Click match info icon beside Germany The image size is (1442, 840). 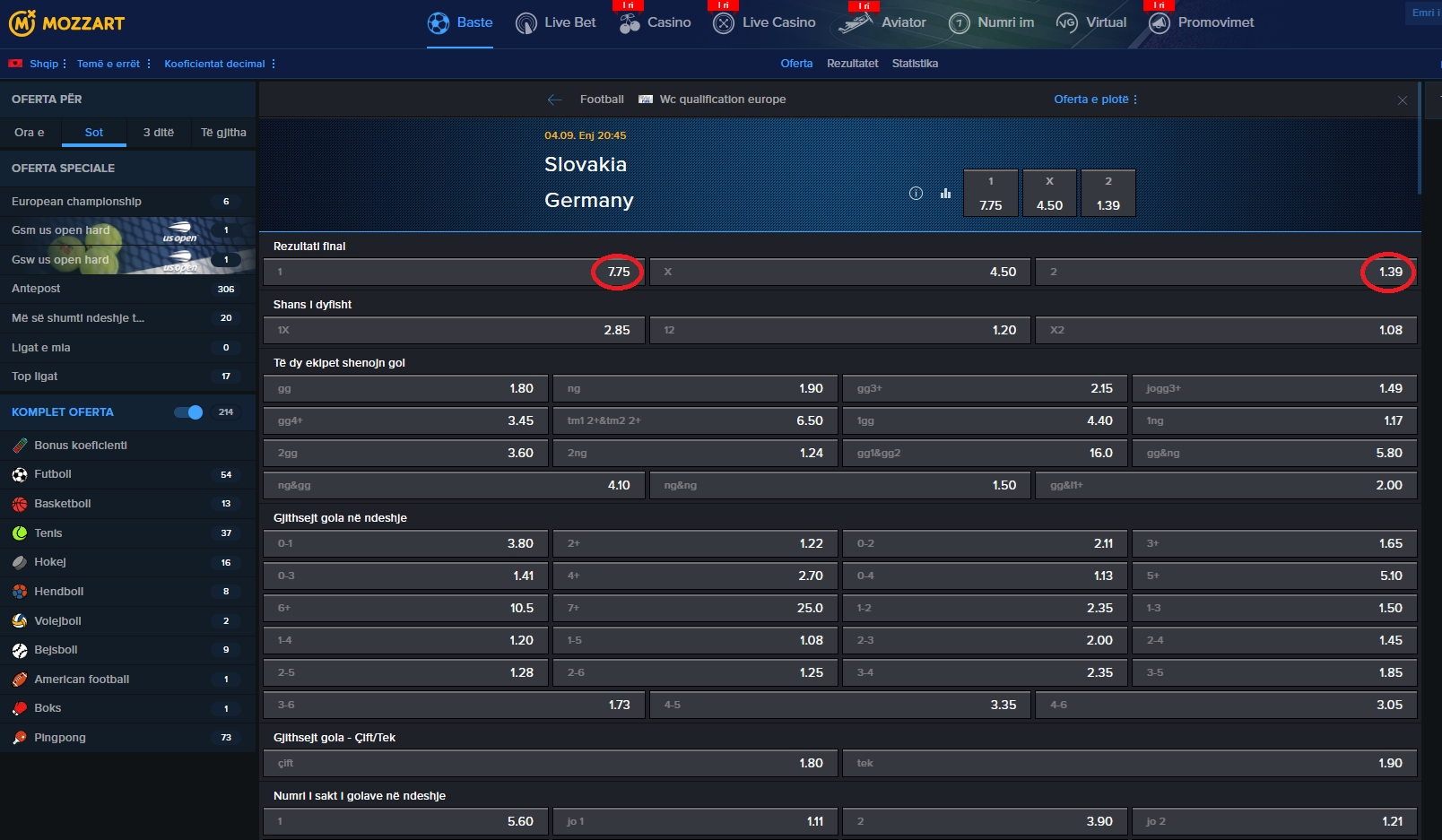916,193
